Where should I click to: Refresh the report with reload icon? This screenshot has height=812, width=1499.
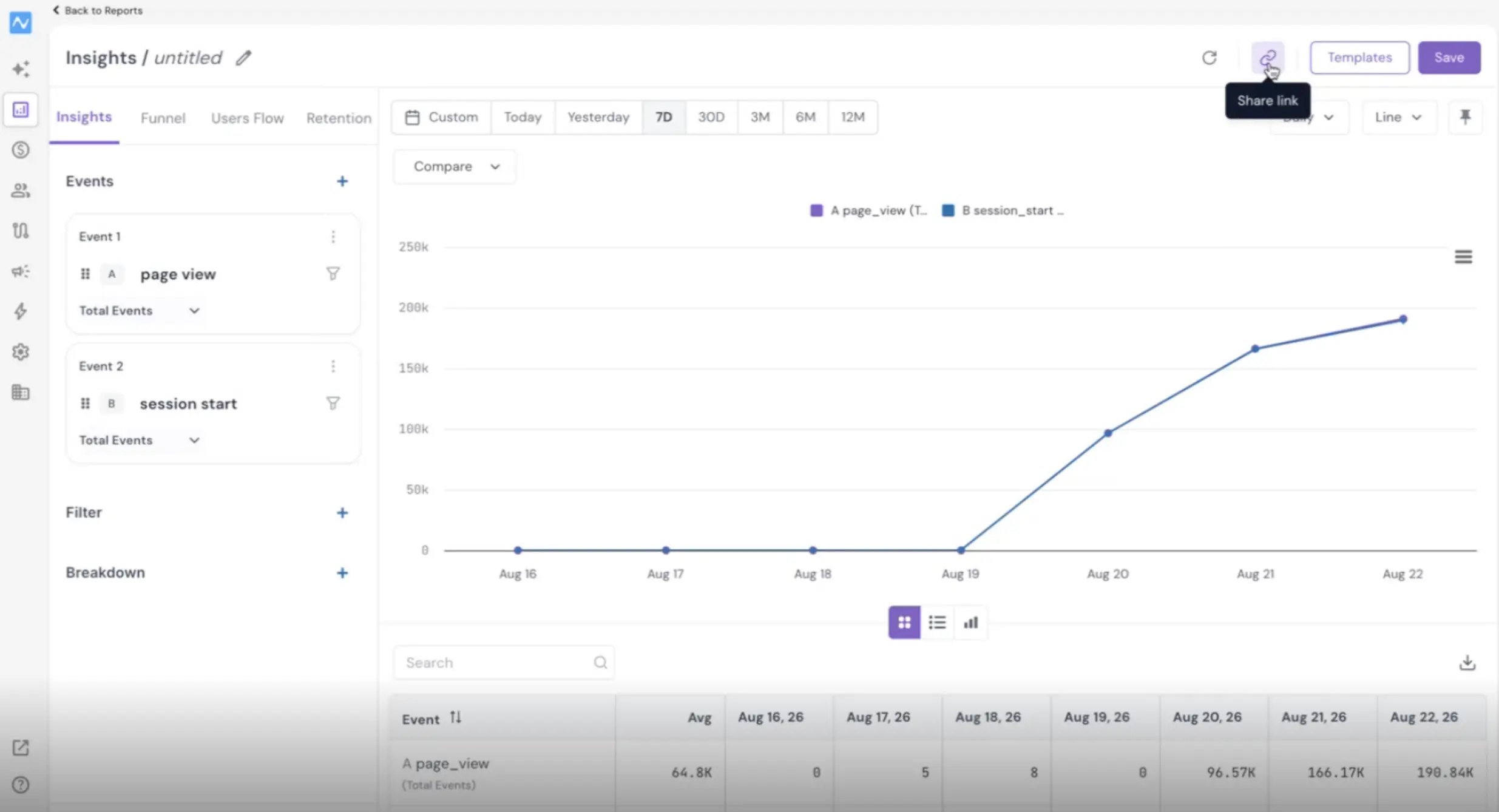1210,58
